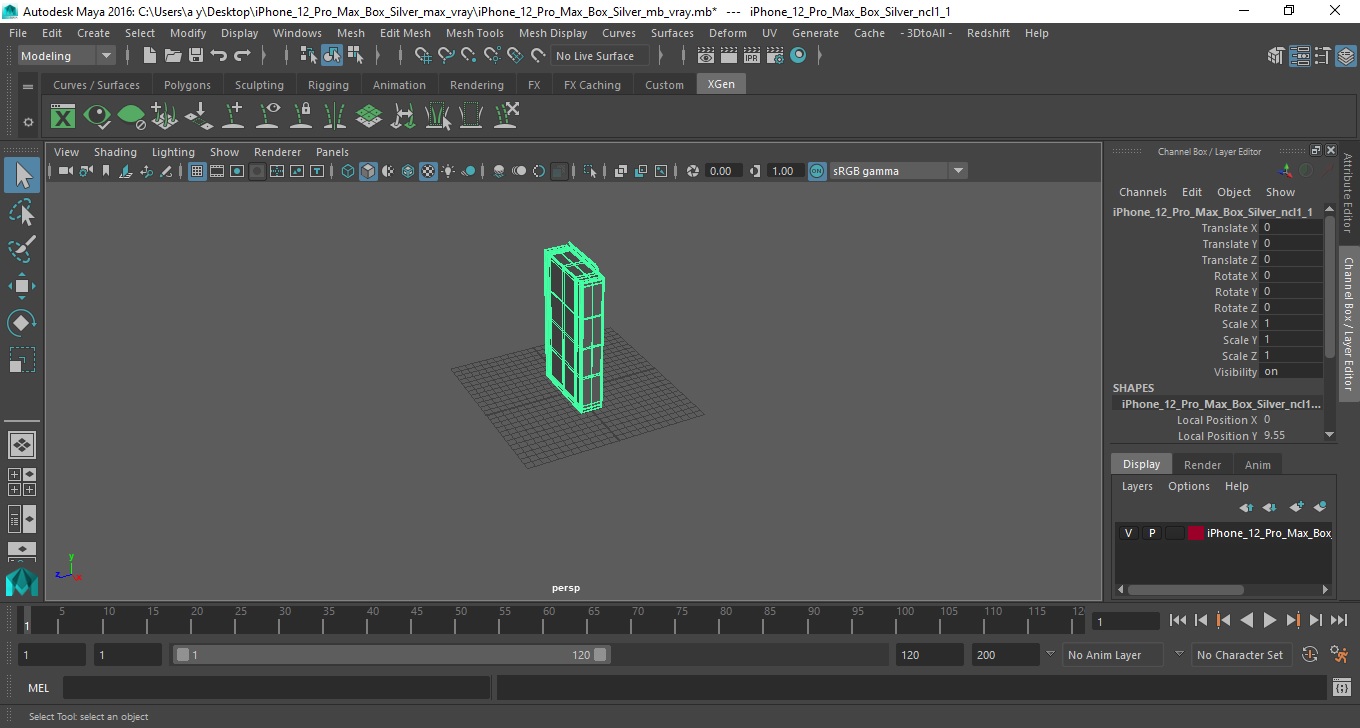Click the layer color red swatch
This screenshot has height=728, width=1360.
(x=1196, y=533)
